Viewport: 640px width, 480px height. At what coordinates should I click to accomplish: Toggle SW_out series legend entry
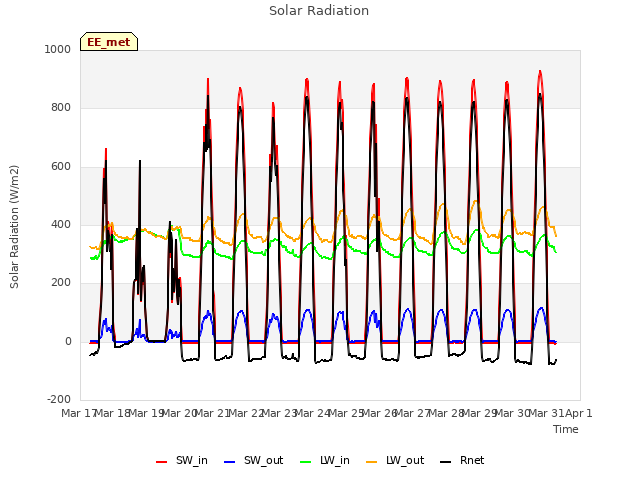point(253,460)
